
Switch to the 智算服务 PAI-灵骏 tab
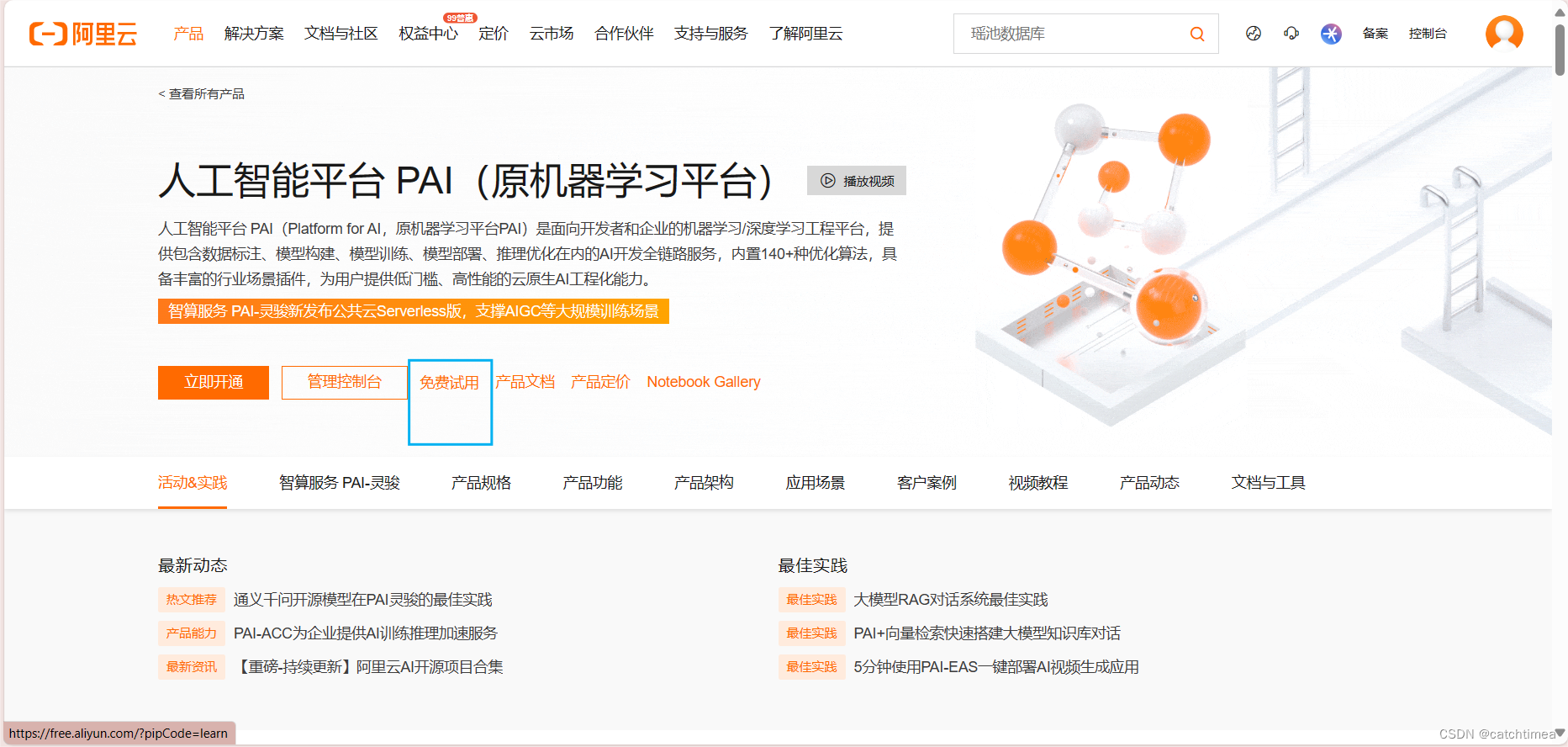pyautogui.click(x=340, y=483)
